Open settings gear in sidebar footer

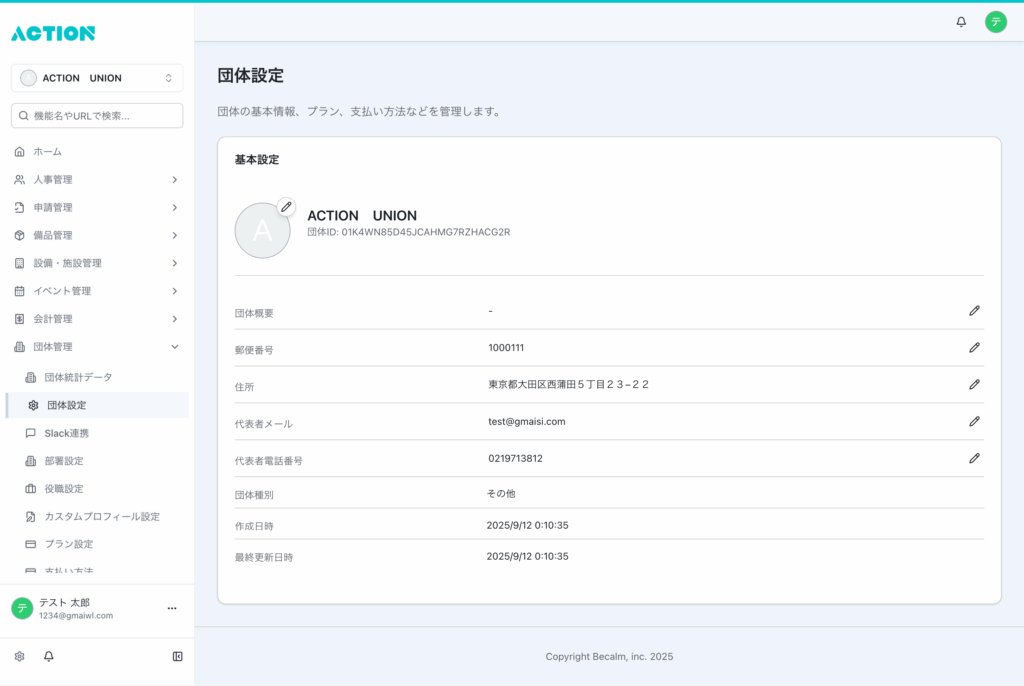tap(19, 657)
